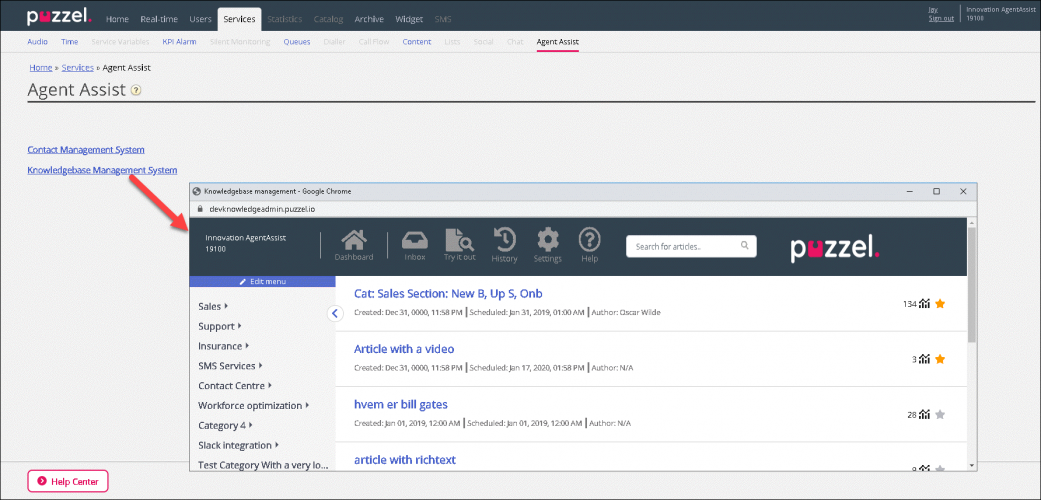
Task: View statistics icon for Cat: Sales Section article
Action: (x=924, y=304)
